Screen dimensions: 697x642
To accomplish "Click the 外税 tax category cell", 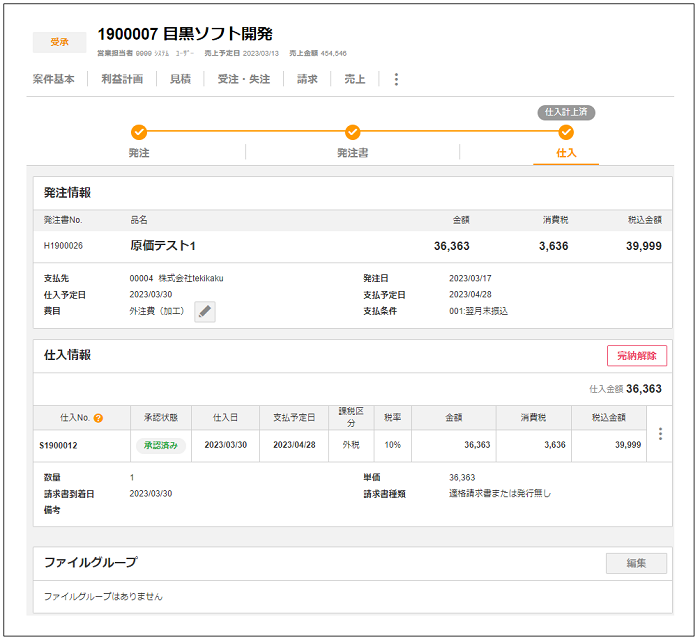I will (x=351, y=445).
